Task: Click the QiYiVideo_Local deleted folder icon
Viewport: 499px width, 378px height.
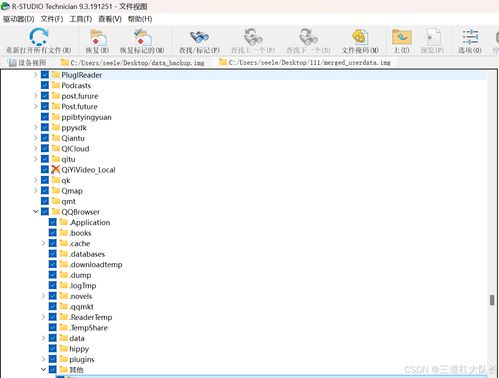Action: click(56, 169)
